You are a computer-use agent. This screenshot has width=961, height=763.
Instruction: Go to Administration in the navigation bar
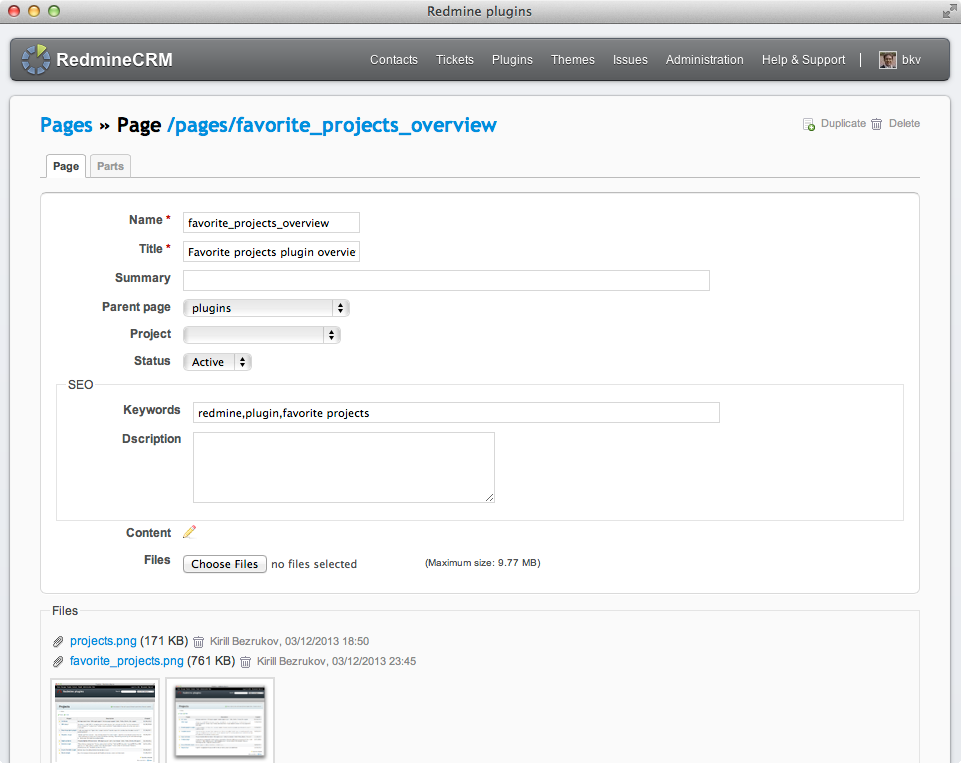coord(704,60)
